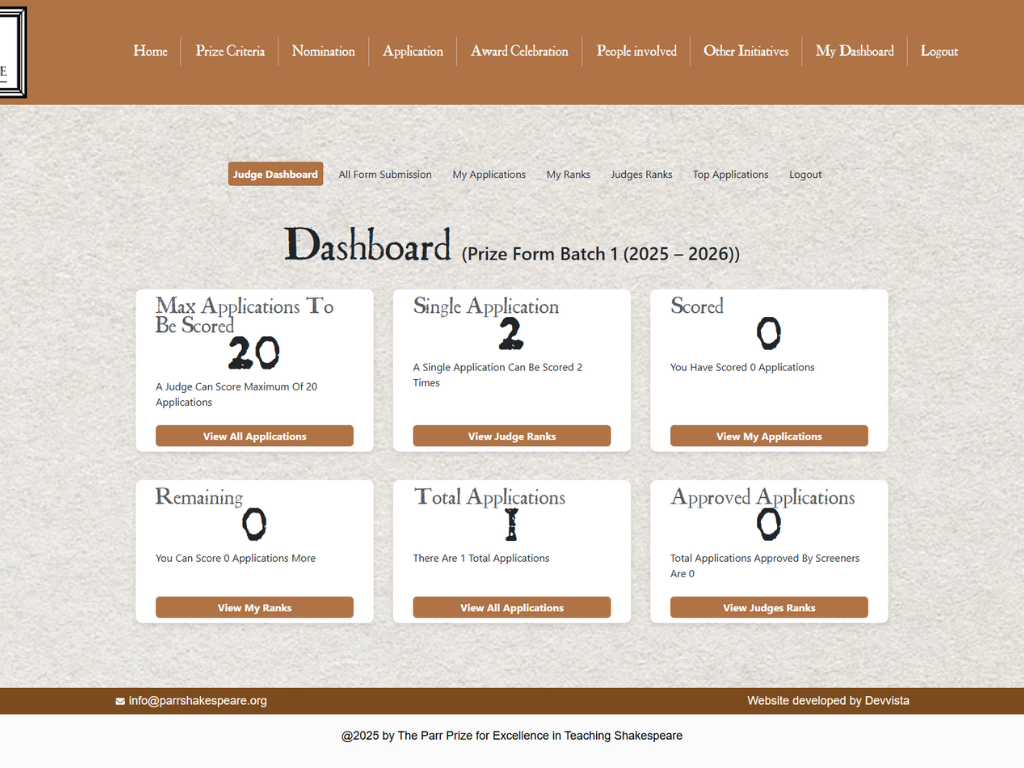Click the site logo in the header

[13, 52]
